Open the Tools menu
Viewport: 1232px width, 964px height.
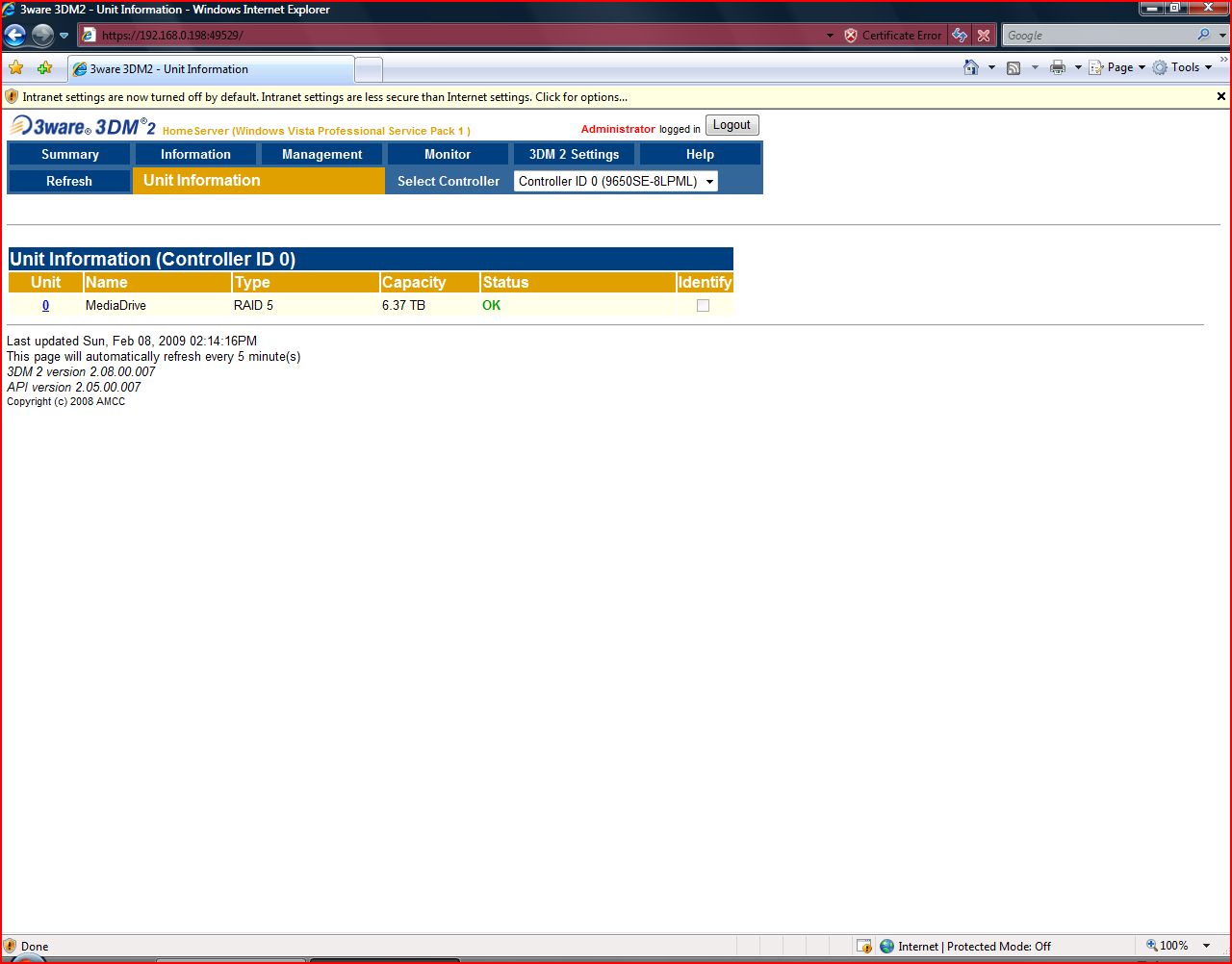click(x=1182, y=67)
